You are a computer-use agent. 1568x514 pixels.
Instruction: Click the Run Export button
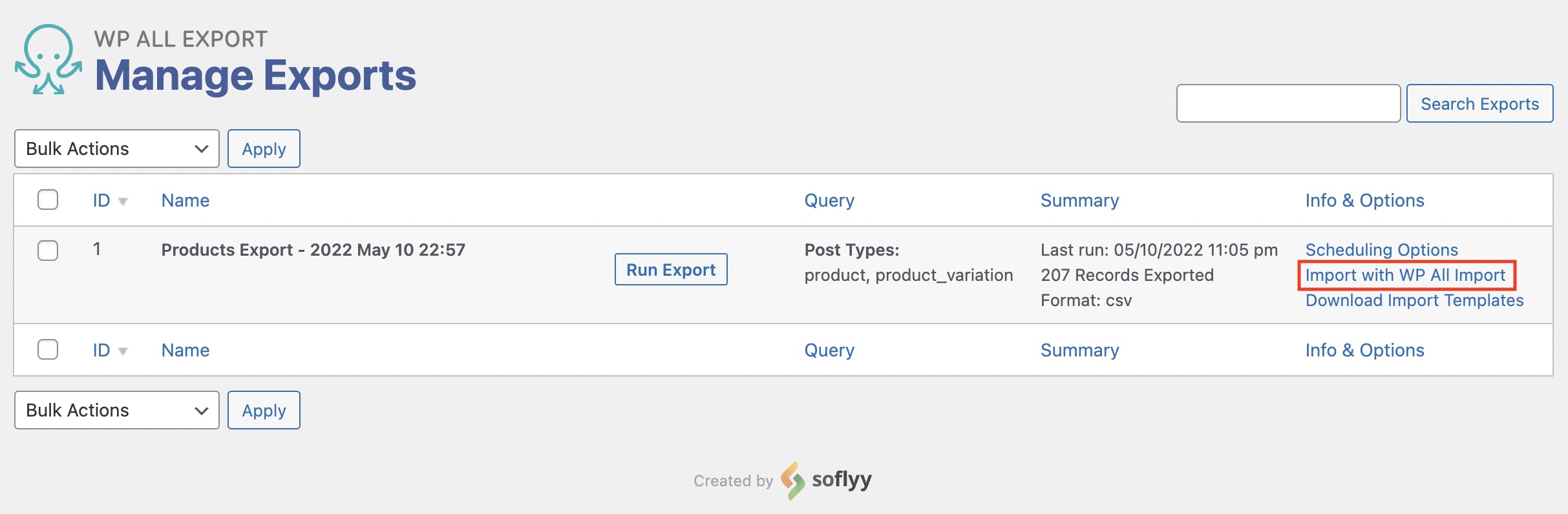pos(671,269)
